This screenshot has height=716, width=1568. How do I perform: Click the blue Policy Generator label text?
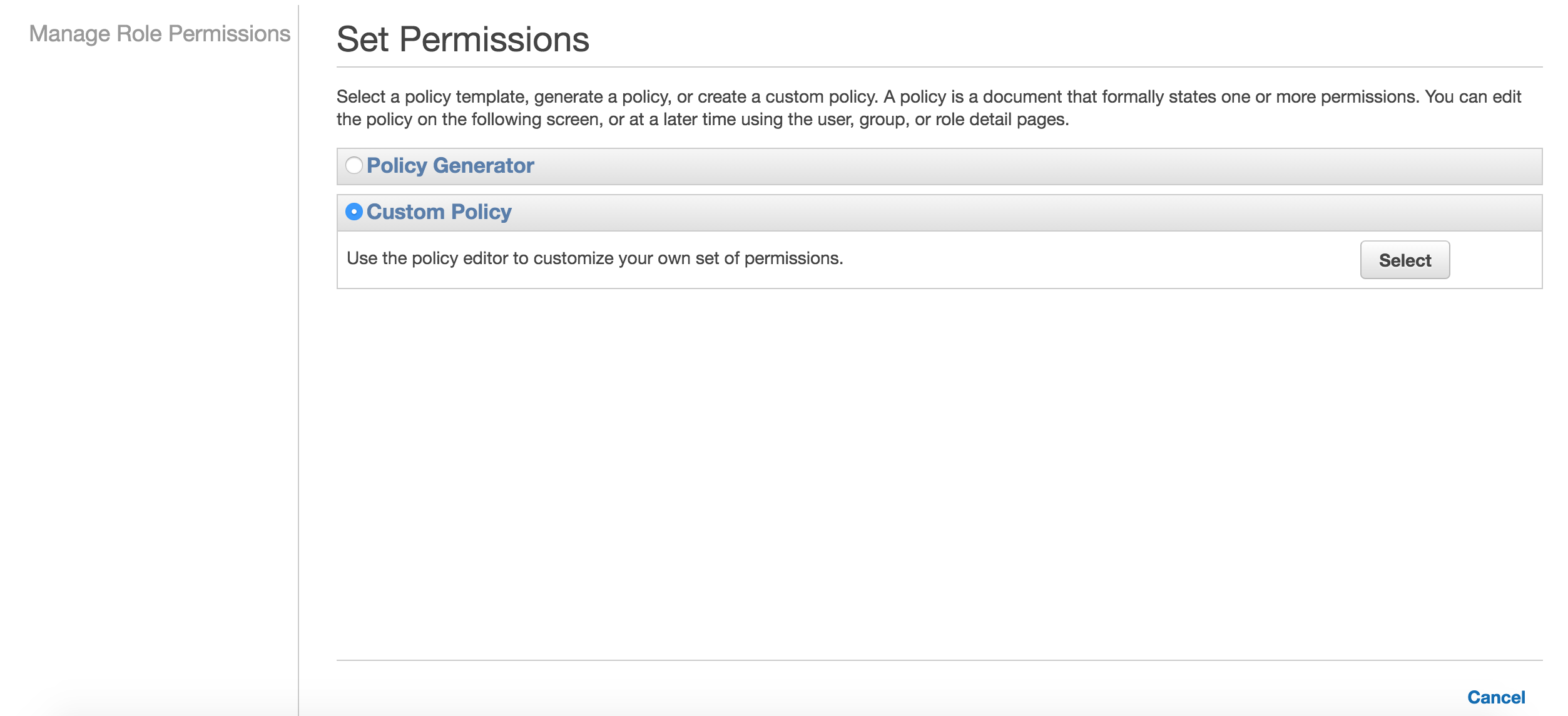451,166
